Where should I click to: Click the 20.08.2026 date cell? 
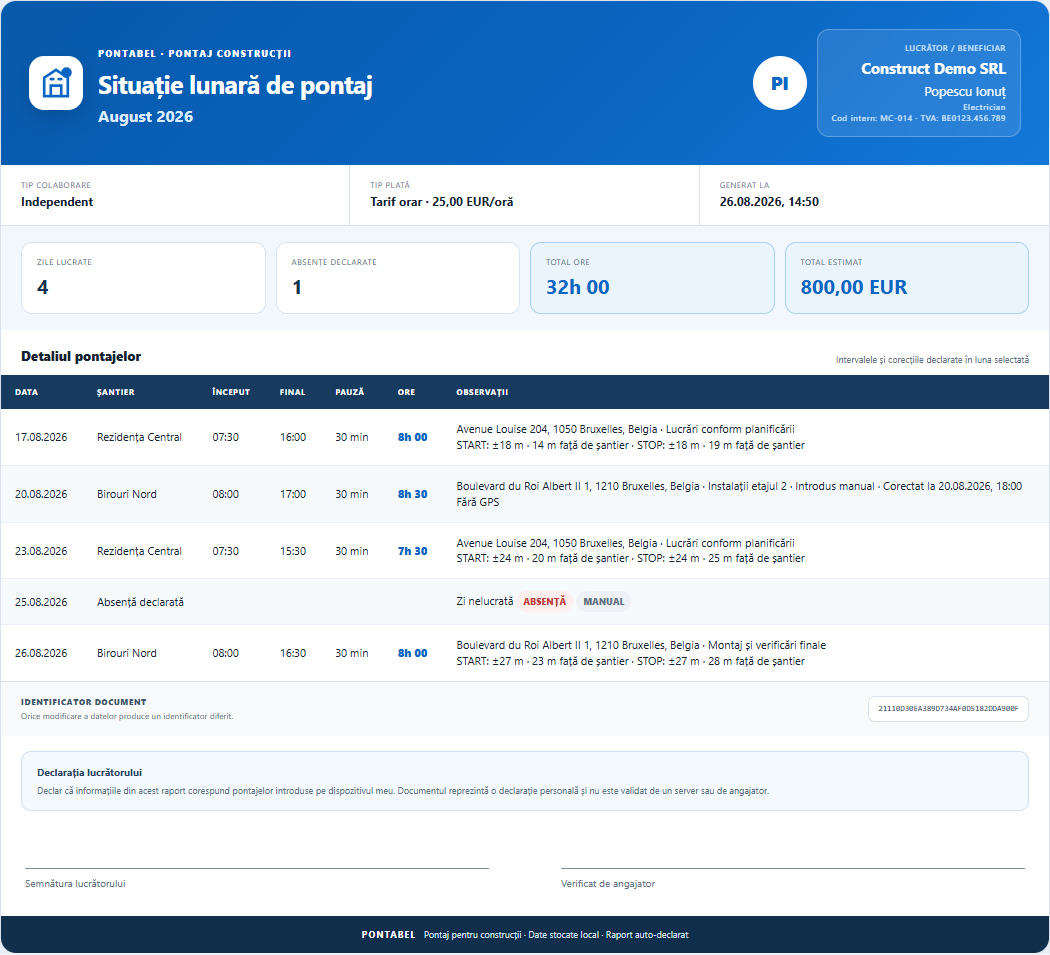click(41, 494)
